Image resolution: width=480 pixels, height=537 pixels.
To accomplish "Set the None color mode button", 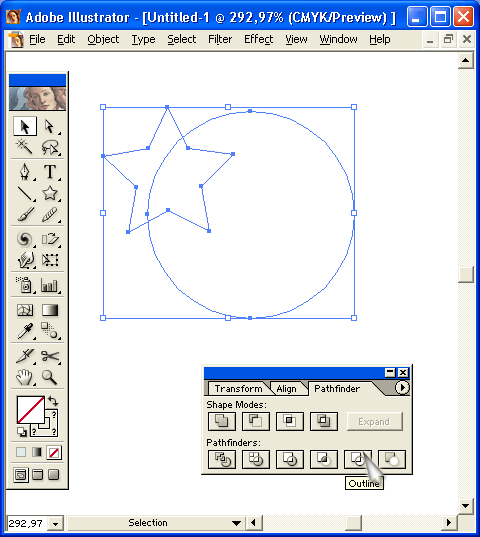I will [54, 452].
